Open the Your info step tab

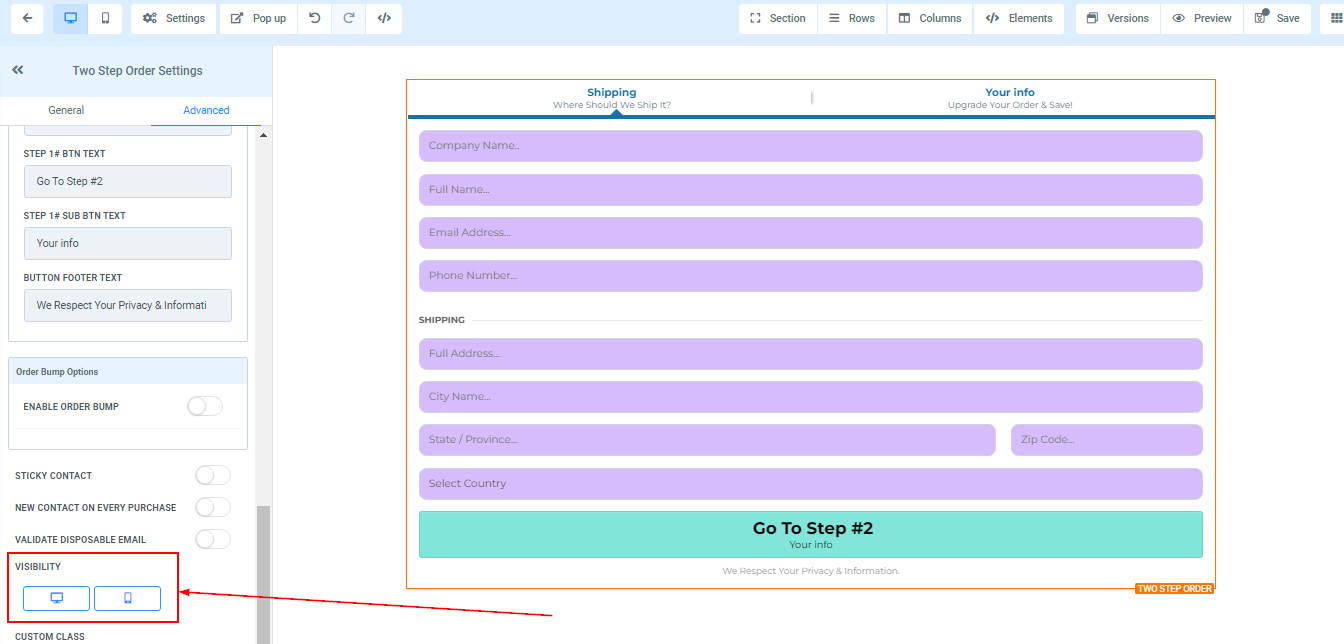click(x=1010, y=97)
